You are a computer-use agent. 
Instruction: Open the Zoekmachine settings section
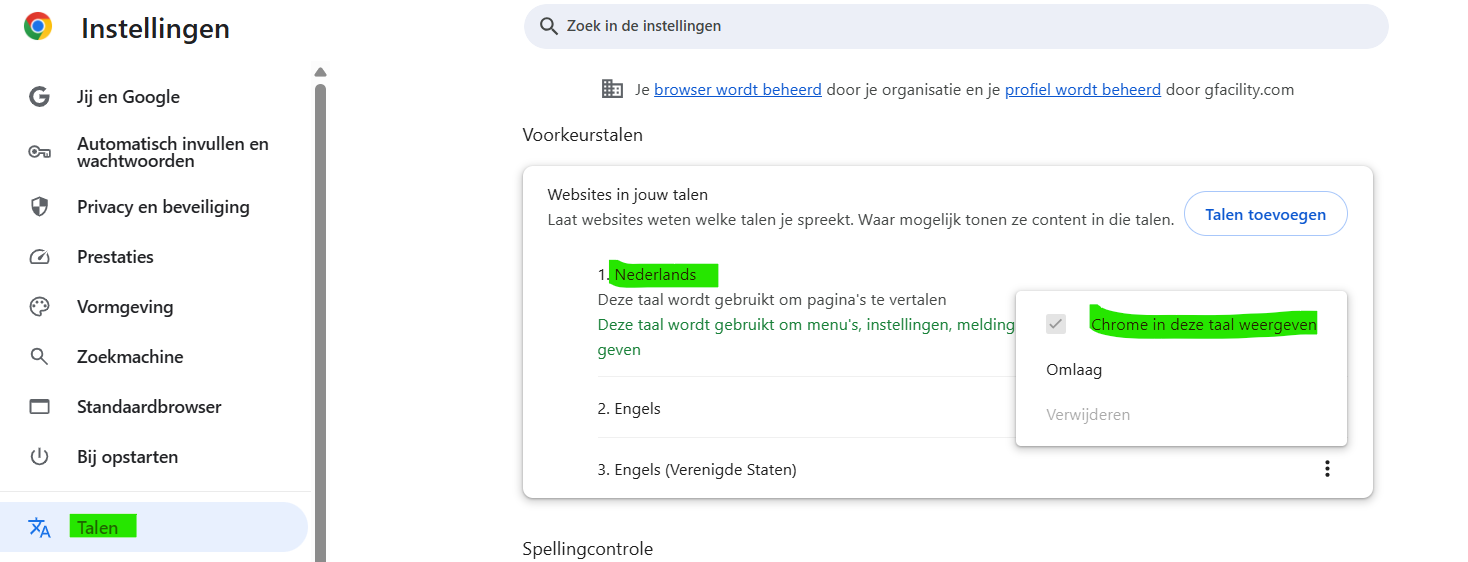(130, 357)
